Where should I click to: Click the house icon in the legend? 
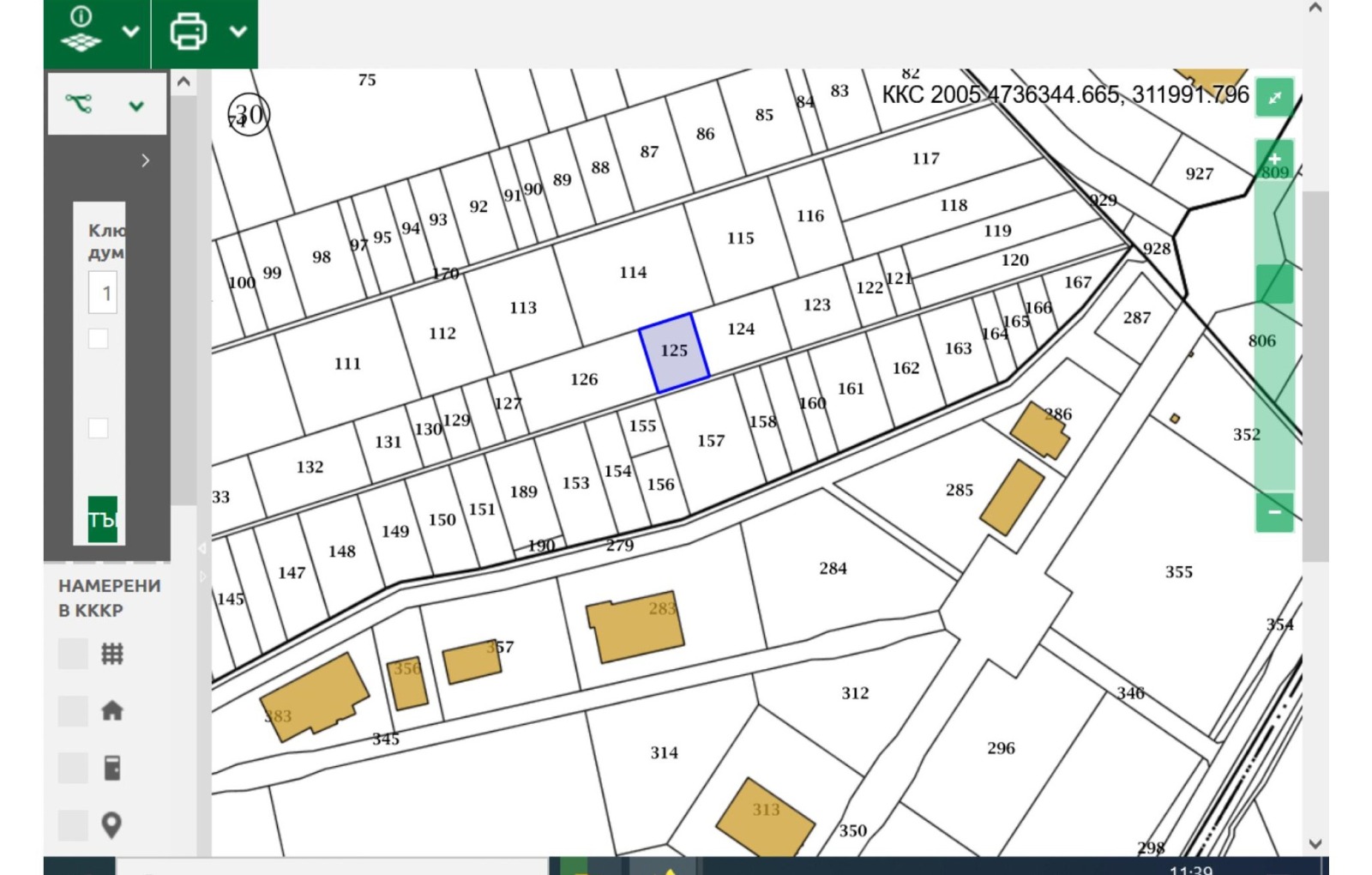[x=112, y=710]
